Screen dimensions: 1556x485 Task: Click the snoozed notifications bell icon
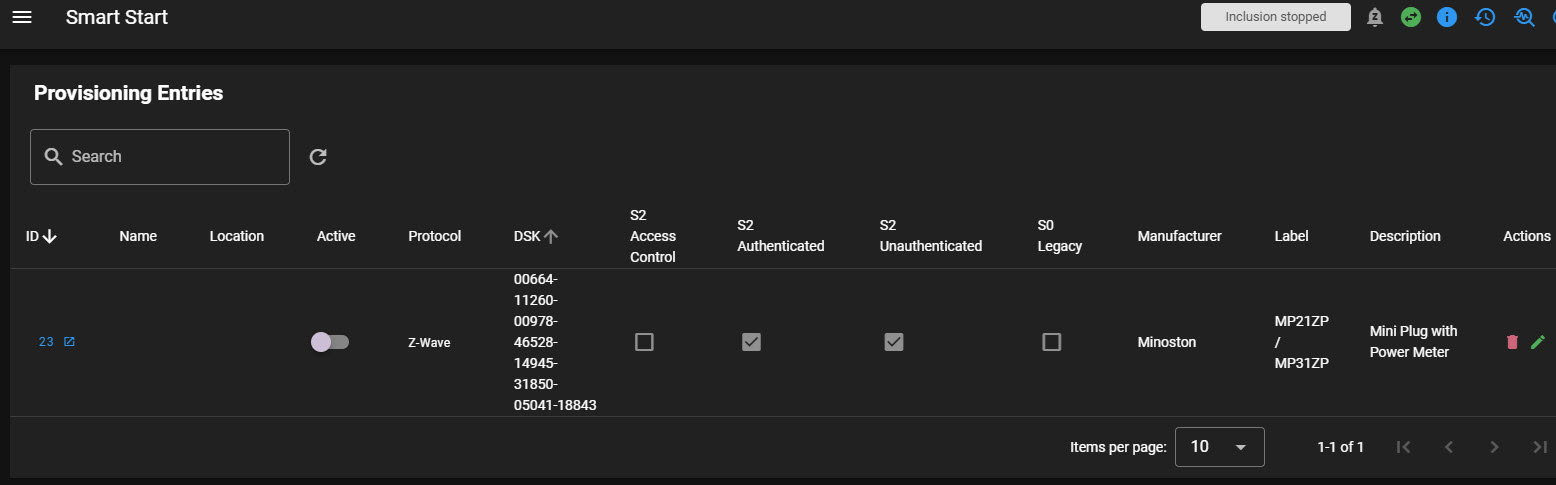pos(1375,17)
